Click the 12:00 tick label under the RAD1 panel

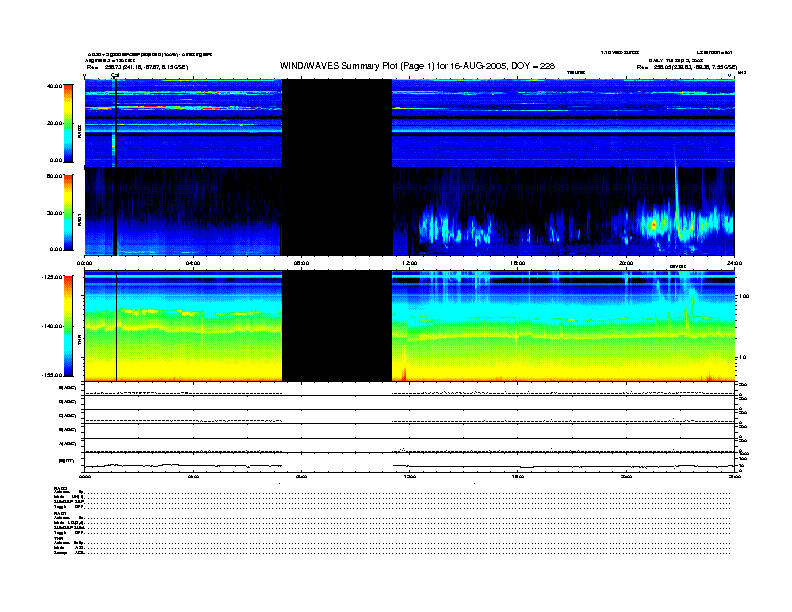pyautogui.click(x=410, y=263)
